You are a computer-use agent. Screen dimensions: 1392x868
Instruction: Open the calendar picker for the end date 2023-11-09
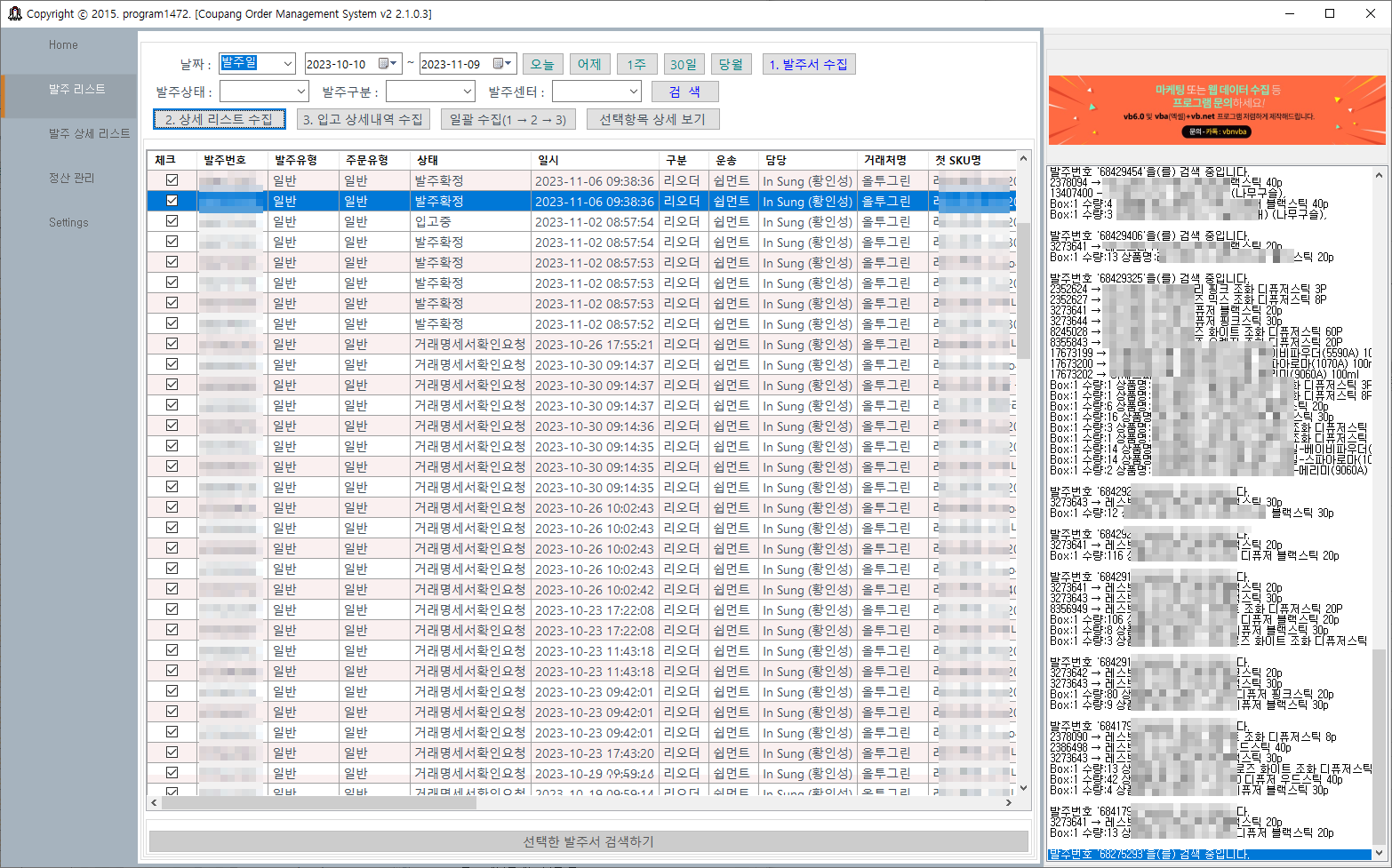[502, 63]
